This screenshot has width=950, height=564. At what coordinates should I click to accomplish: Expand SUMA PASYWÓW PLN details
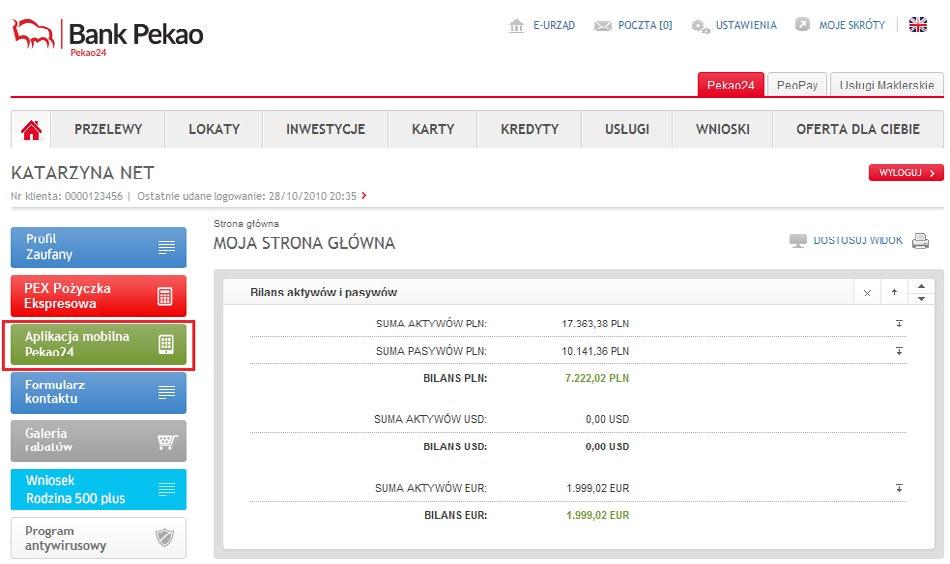click(899, 351)
